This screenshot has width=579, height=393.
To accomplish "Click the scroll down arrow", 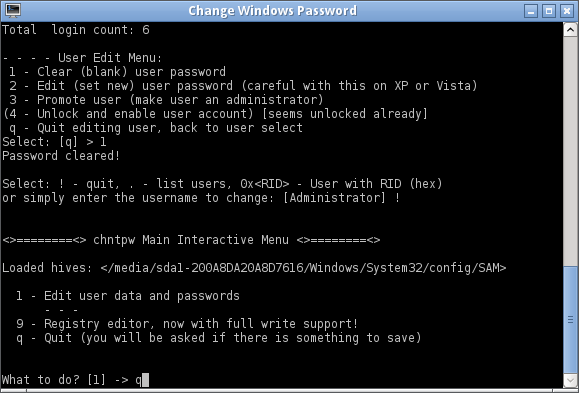I will point(570,380).
